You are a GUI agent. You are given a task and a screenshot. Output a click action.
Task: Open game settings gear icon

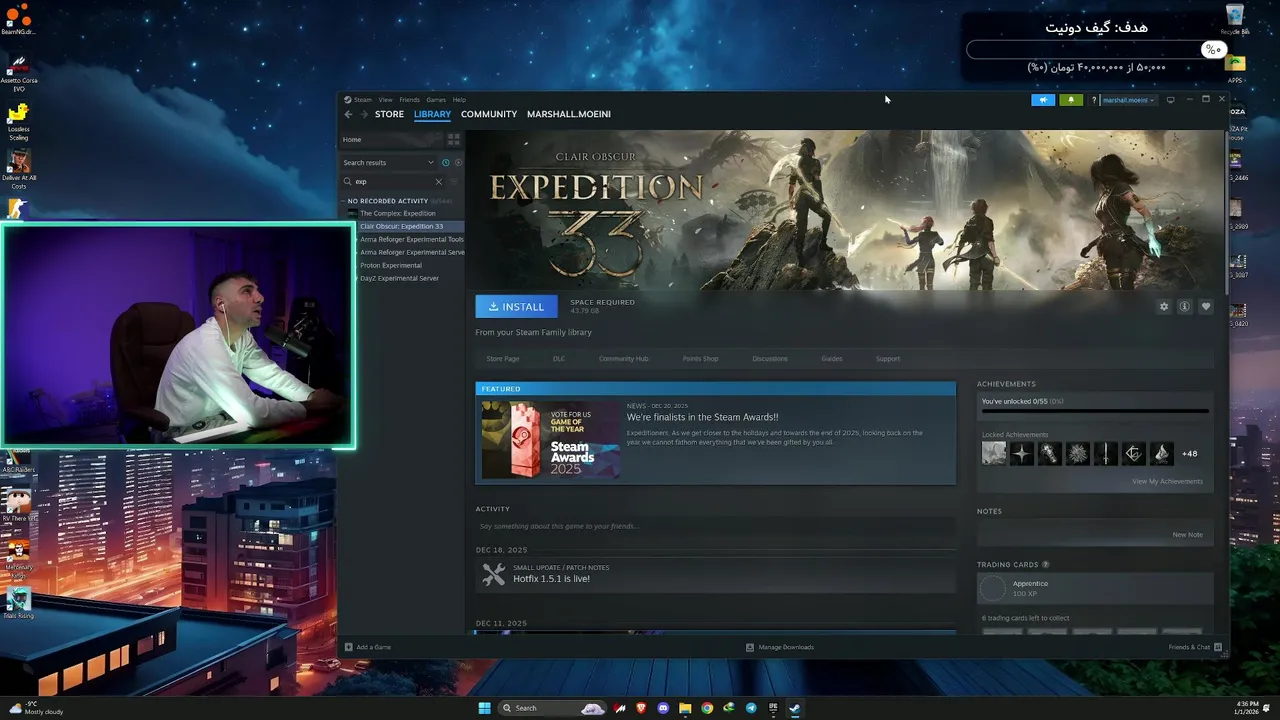(1163, 307)
